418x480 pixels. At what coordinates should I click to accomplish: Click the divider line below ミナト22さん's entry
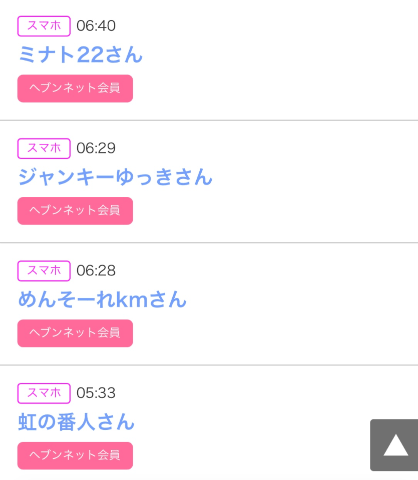pos(209,120)
